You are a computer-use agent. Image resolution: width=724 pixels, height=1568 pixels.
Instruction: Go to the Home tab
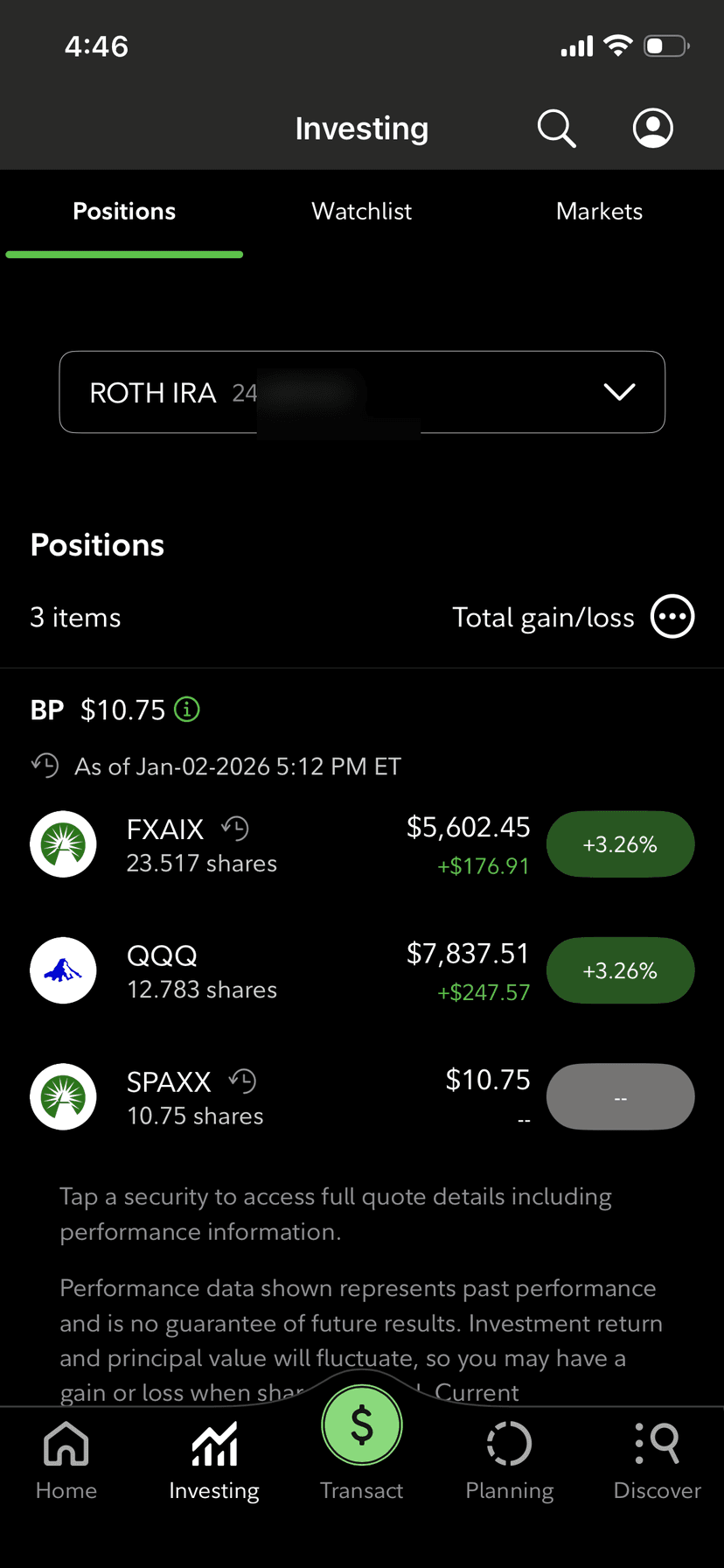click(x=66, y=1460)
